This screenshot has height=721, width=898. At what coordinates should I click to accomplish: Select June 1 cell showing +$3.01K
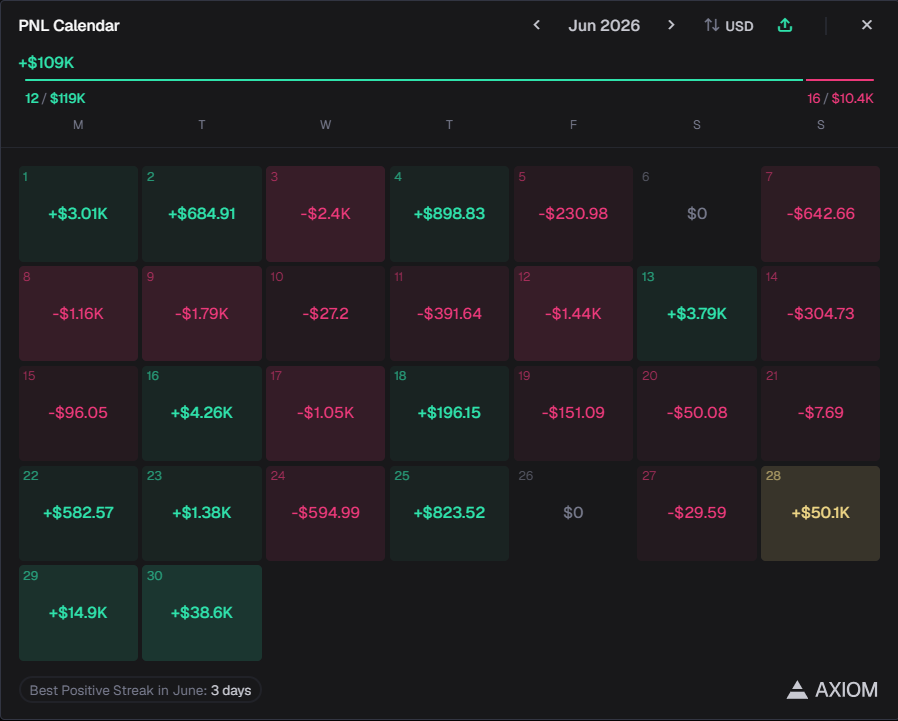click(x=78, y=214)
